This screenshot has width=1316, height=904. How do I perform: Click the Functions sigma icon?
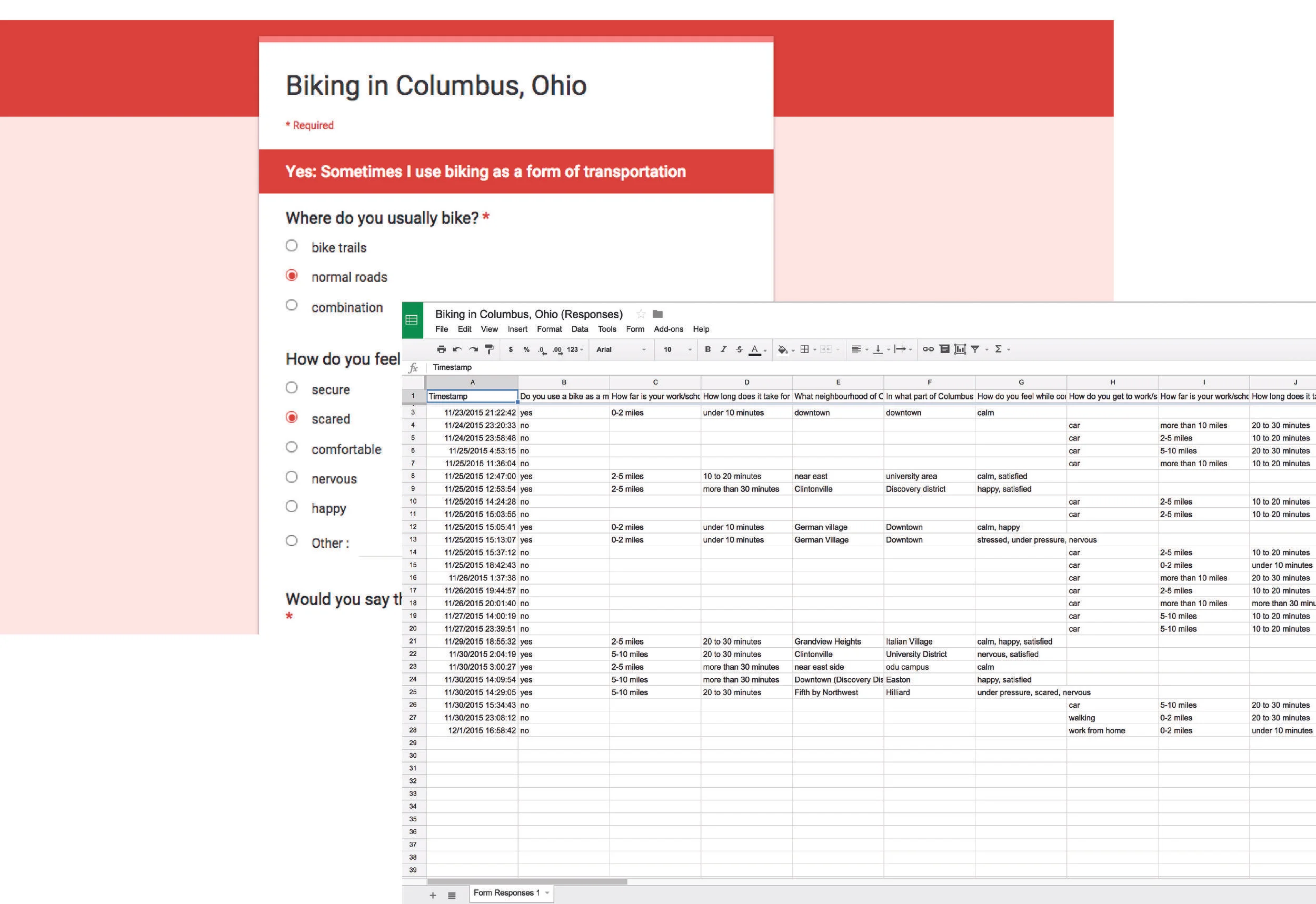(998, 349)
